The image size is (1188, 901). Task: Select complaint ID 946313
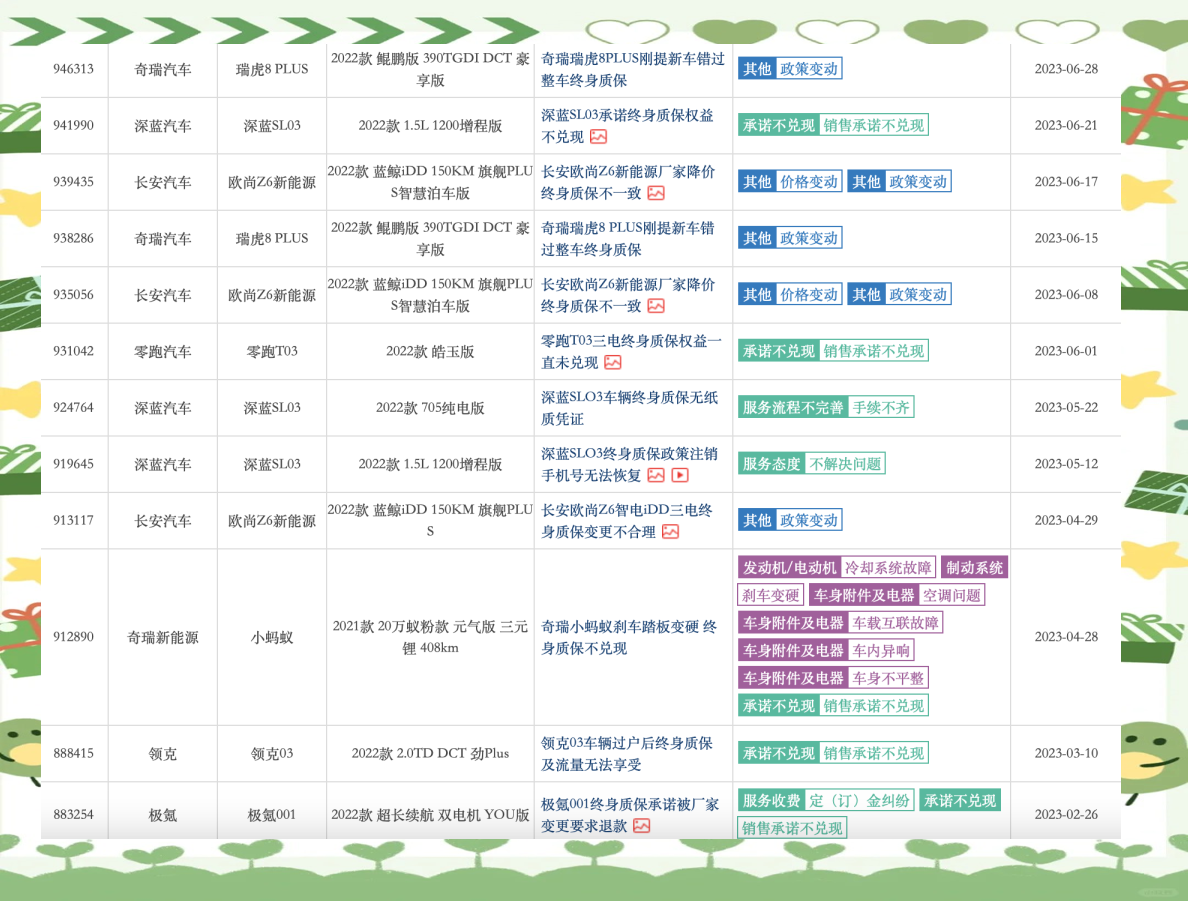tap(73, 69)
